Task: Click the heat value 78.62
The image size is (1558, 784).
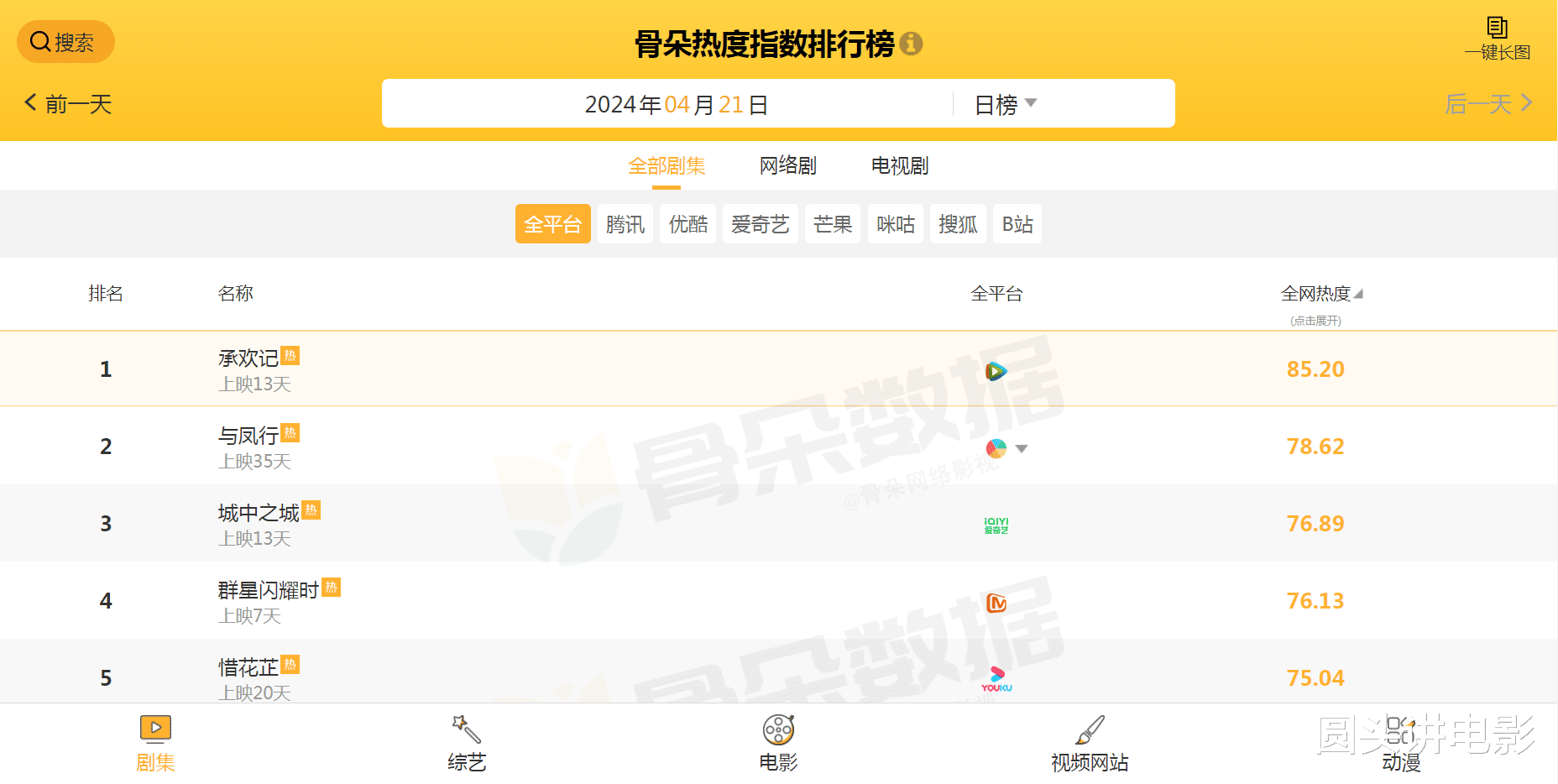Action: 1315,447
